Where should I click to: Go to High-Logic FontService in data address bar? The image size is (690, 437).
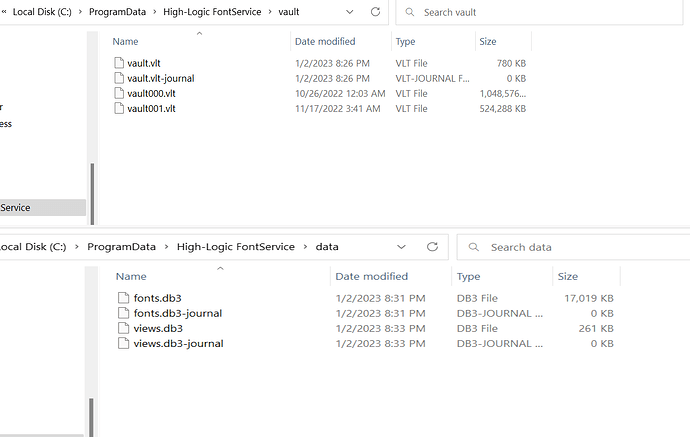tap(236, 247)
